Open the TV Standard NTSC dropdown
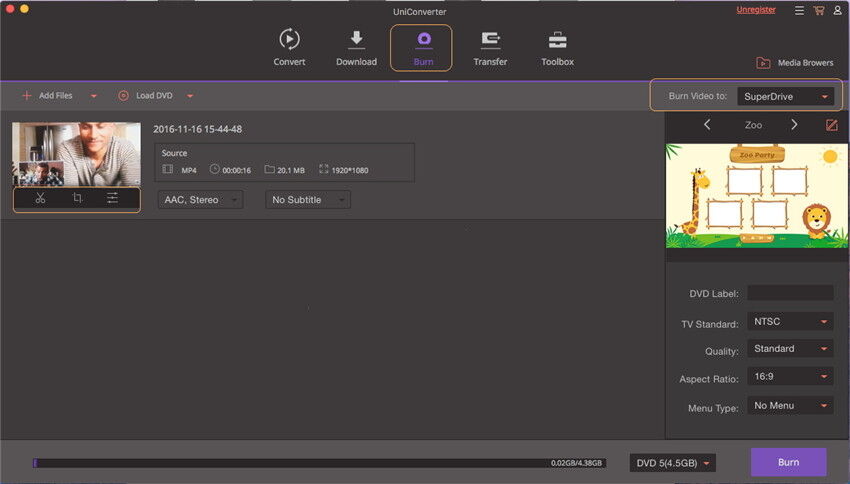The width and height of the screenshot is (850, 484). (x=790, y=321)
